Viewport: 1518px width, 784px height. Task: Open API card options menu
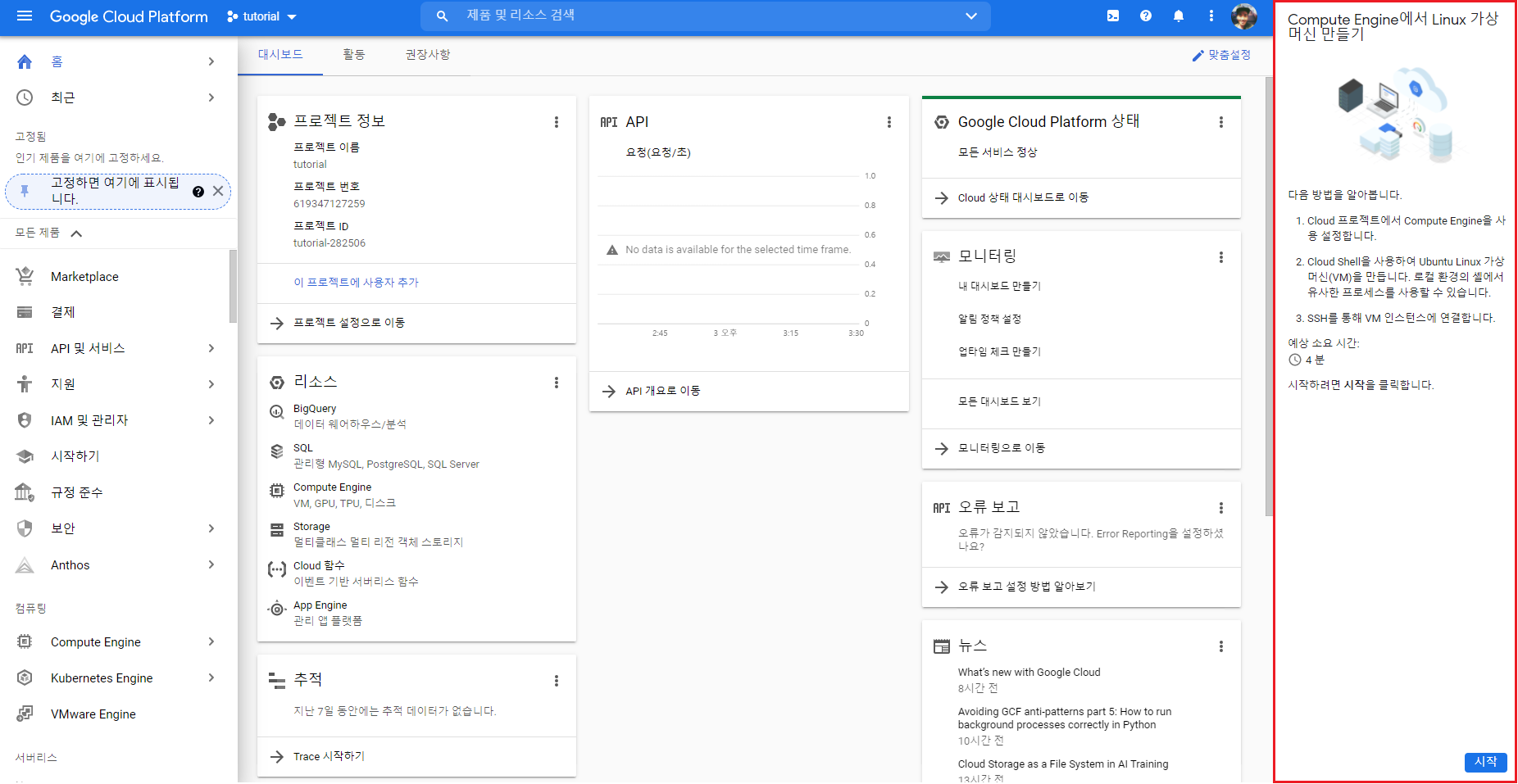pyautogui.click(x=889, y=122)
